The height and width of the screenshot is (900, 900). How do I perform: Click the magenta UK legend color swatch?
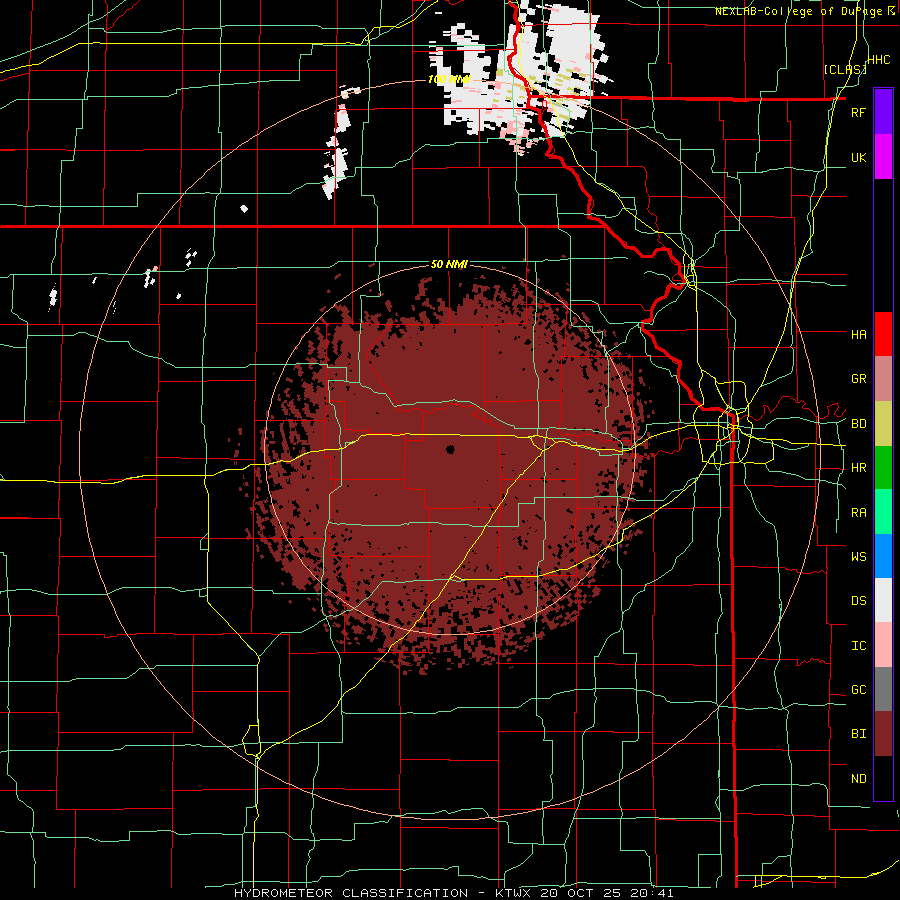point(883,157)
